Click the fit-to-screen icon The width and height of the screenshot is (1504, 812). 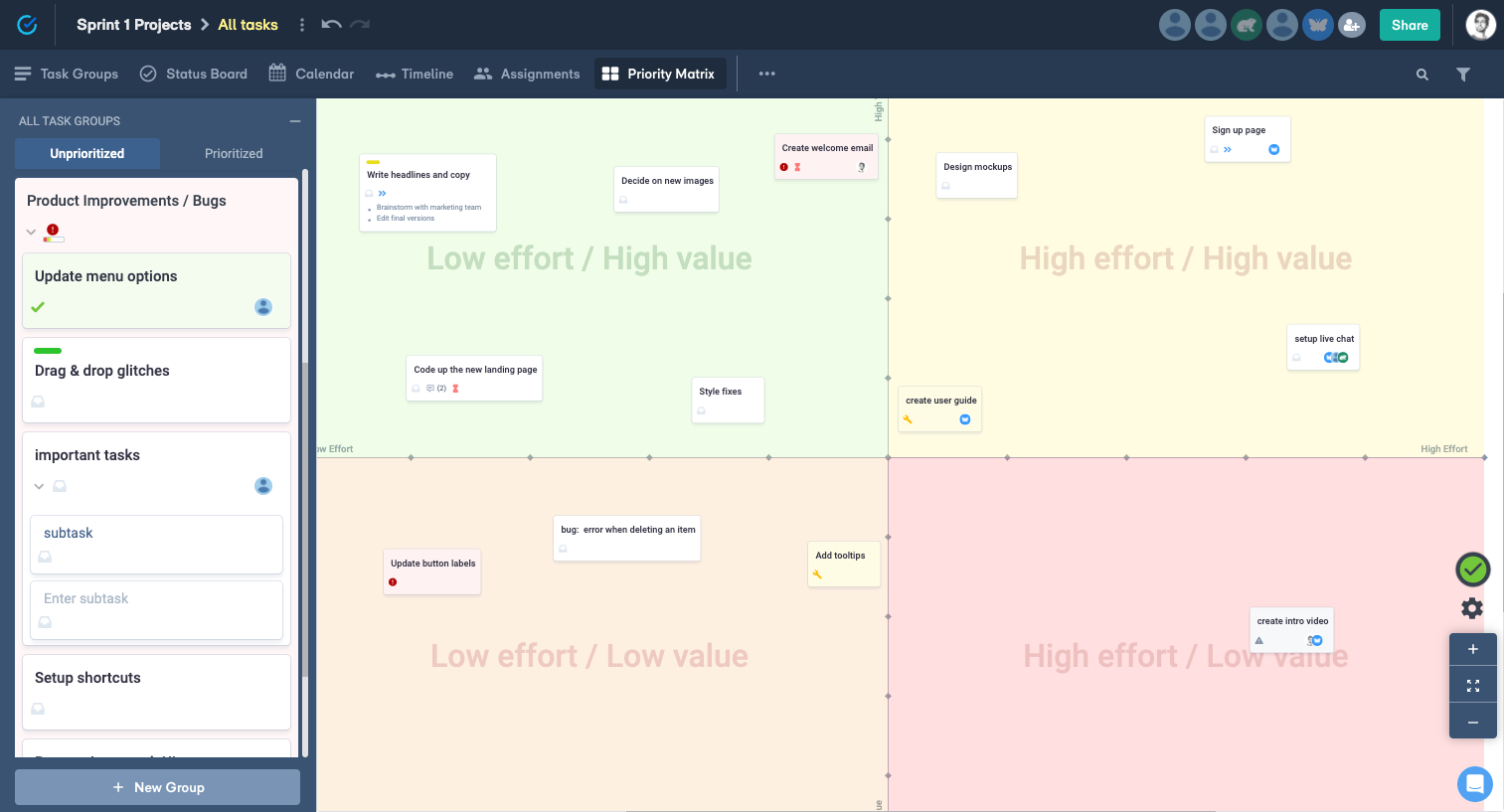click(x=1473, y=686)
